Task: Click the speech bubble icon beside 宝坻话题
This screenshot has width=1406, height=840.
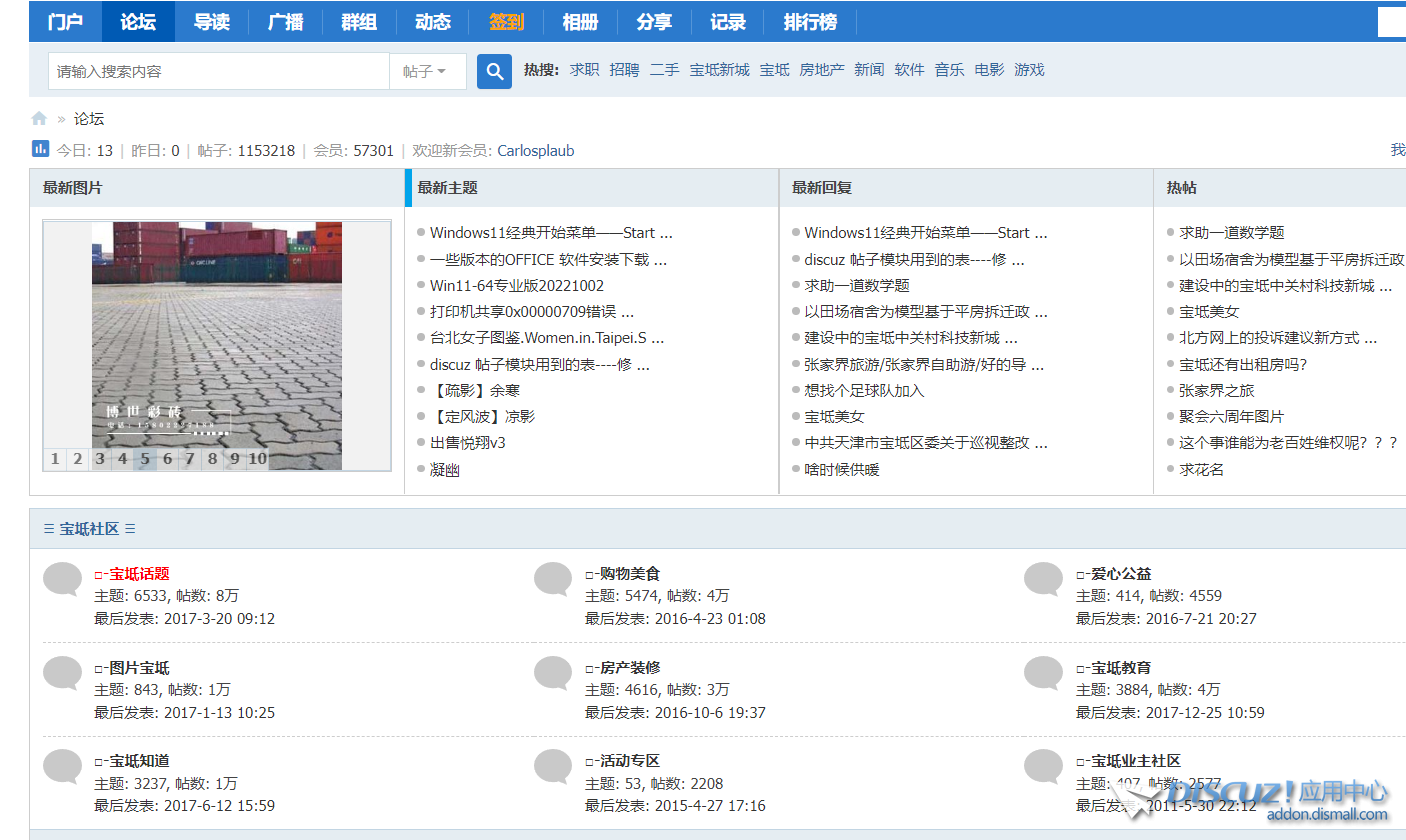Action: pyautogui.click(x=62, y=579)
